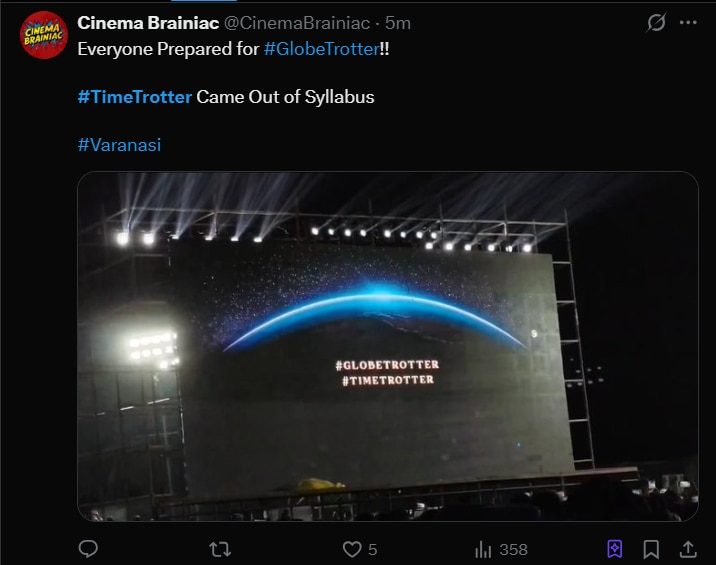The height and width of the screenshot is (565, 716).
Task: Like the post with the heart icon
Action: [352, 549]
